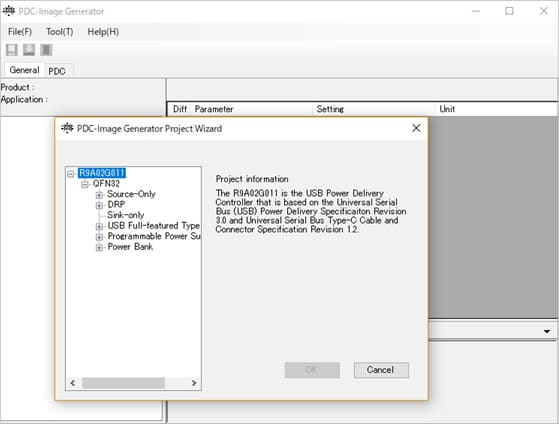Switch to the General tab
The width and height of the screenshot is (559, 424).
(x=24, y=70)
